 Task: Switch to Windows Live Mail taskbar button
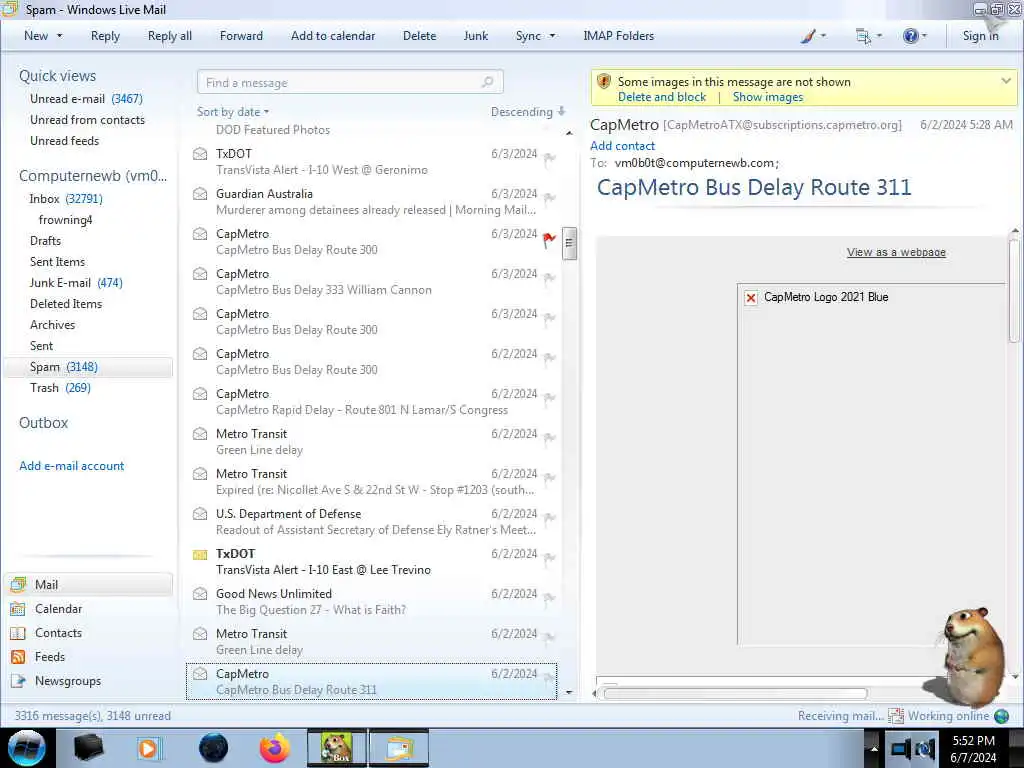[399, 748]
